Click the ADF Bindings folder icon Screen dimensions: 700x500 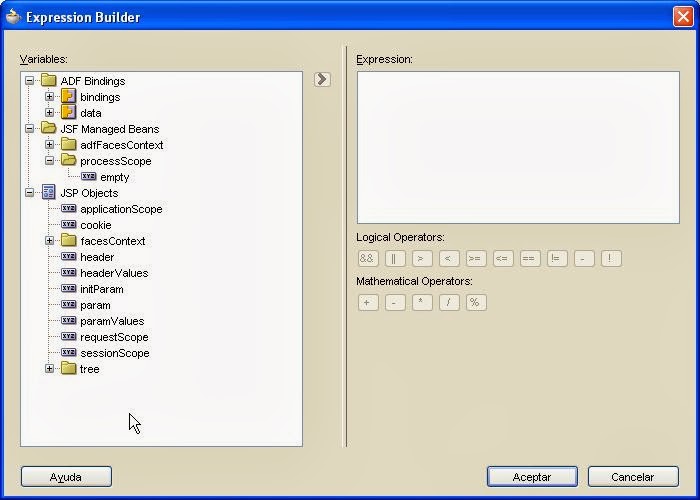48,81
